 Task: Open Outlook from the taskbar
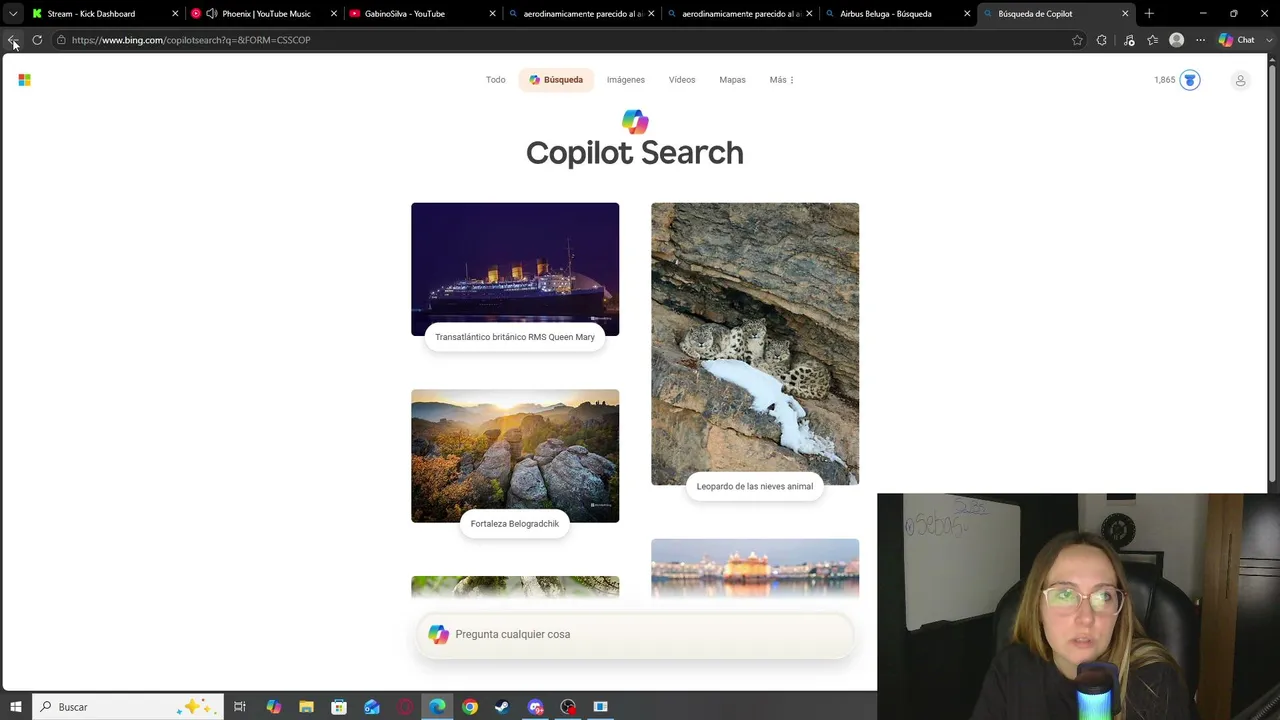pos(372,707)
